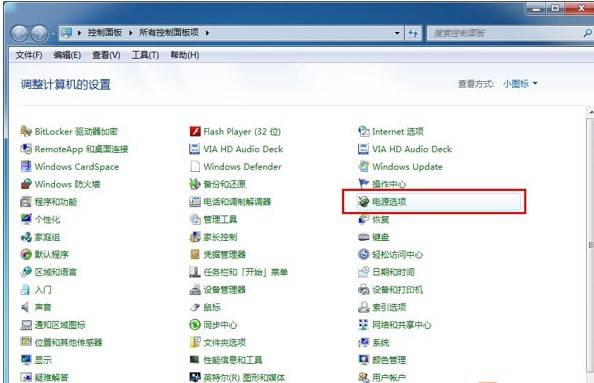
Task: Click the 控制面板 breadcrumb segment
Action: coord(105,33)
